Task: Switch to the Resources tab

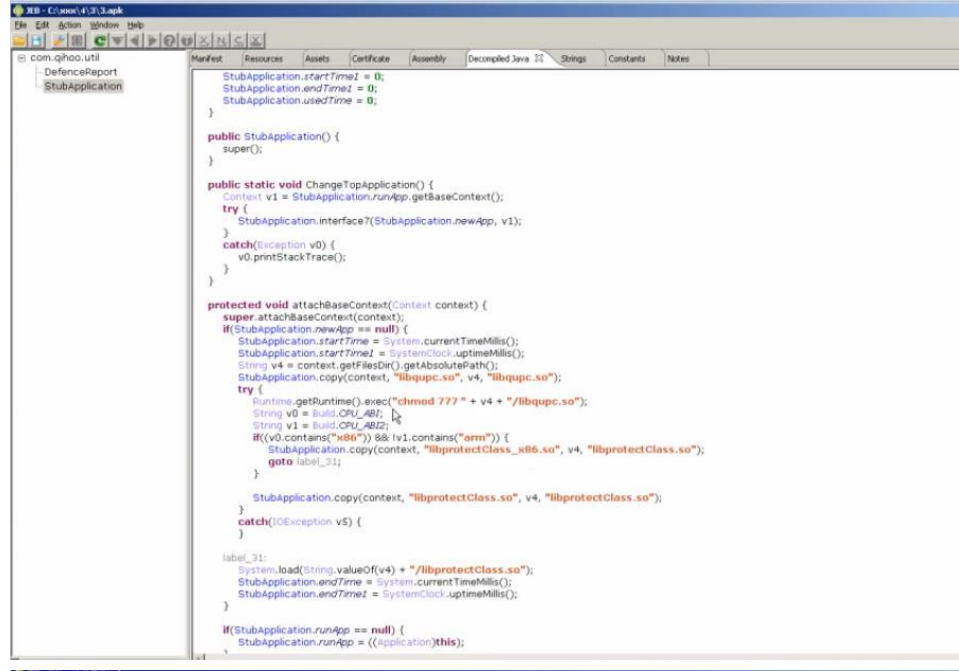Action: pos(263,59)
